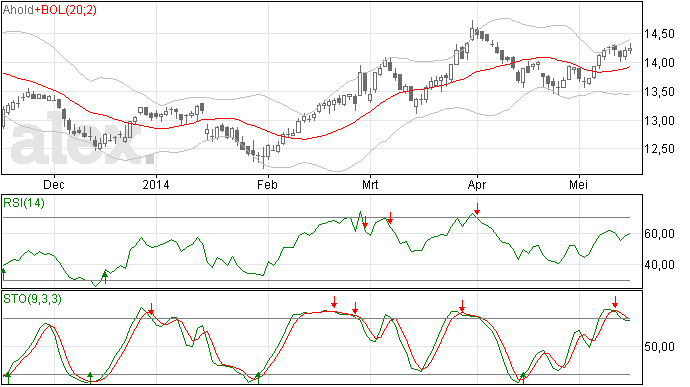Click the green stochastic buy arrow at February
690x387 pixels.
[258, 378]
